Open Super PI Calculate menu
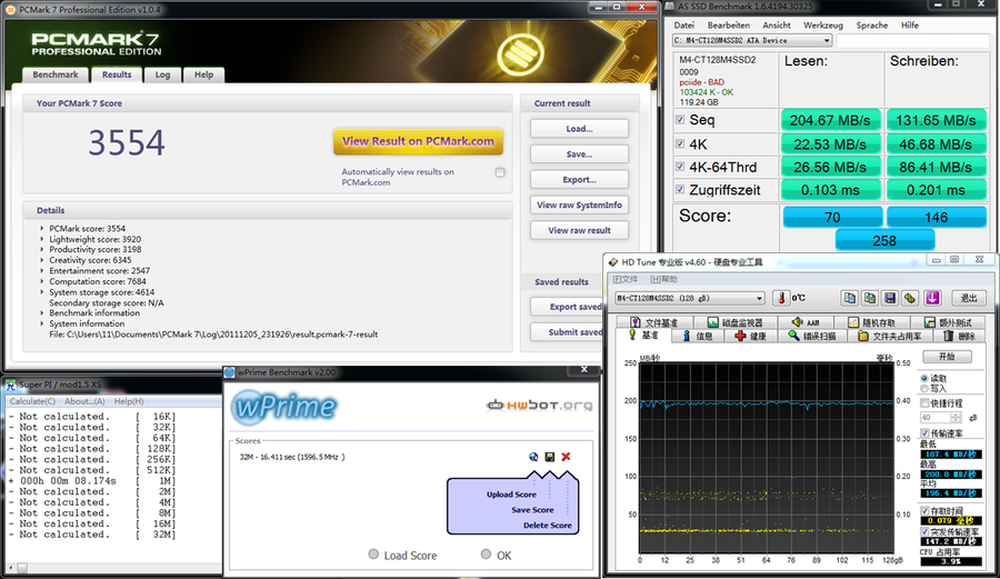This screenshot has width=1000, height=579. point(33,401)
